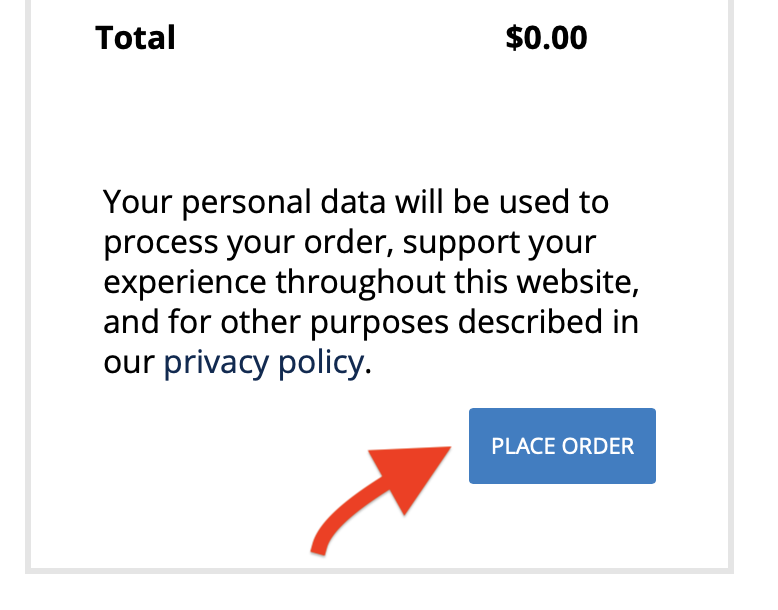778x610 pixels.
Task: Open the privacy policy link
Action: coord(264,363)
